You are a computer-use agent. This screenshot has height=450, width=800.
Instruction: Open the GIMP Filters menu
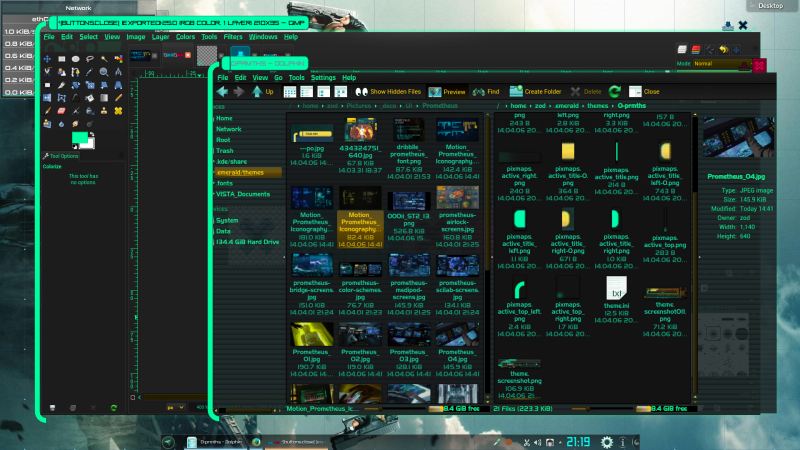[233, 37]
